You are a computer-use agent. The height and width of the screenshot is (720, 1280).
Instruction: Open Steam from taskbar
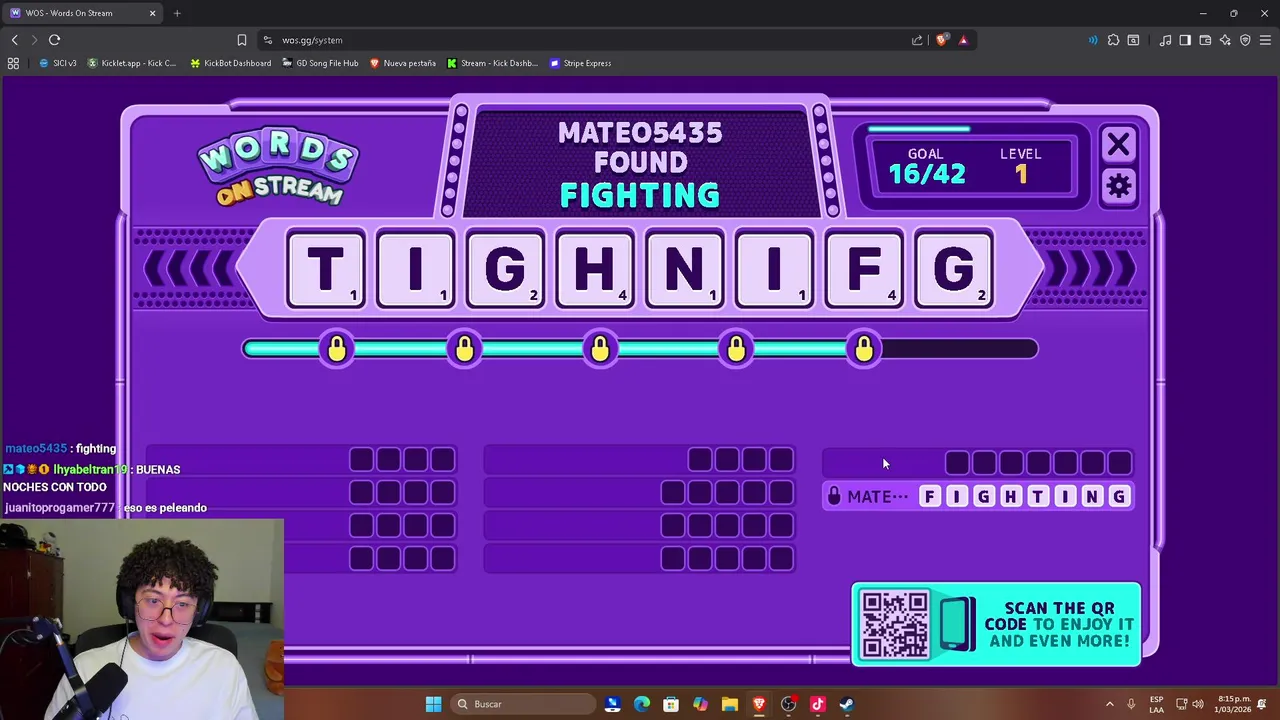click(846, 704)
